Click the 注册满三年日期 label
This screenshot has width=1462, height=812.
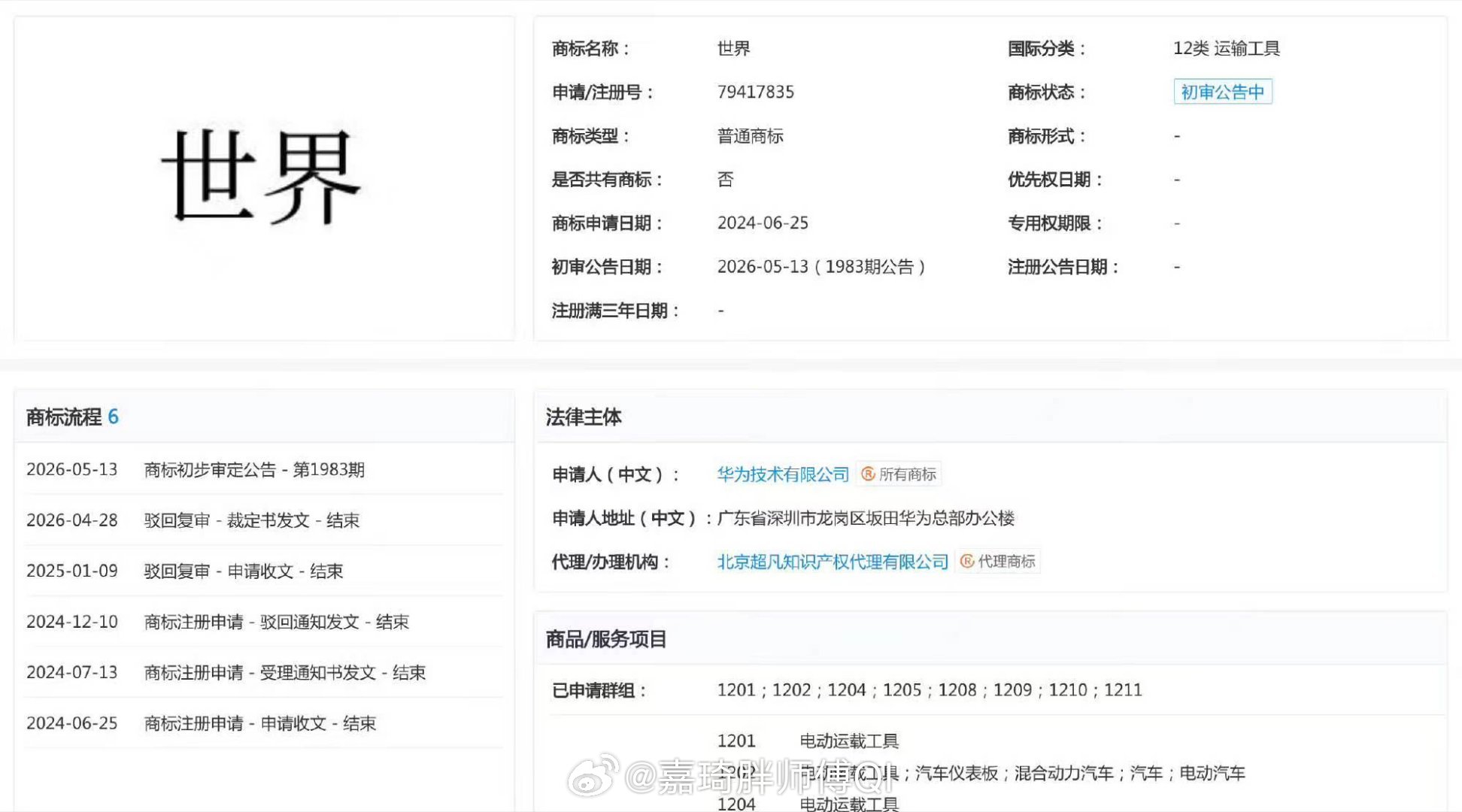click(615, 311)
